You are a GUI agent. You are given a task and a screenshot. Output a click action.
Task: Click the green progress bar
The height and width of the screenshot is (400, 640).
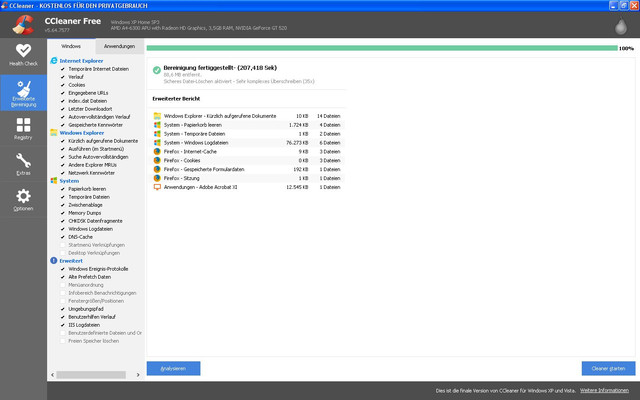click(382, 48)
